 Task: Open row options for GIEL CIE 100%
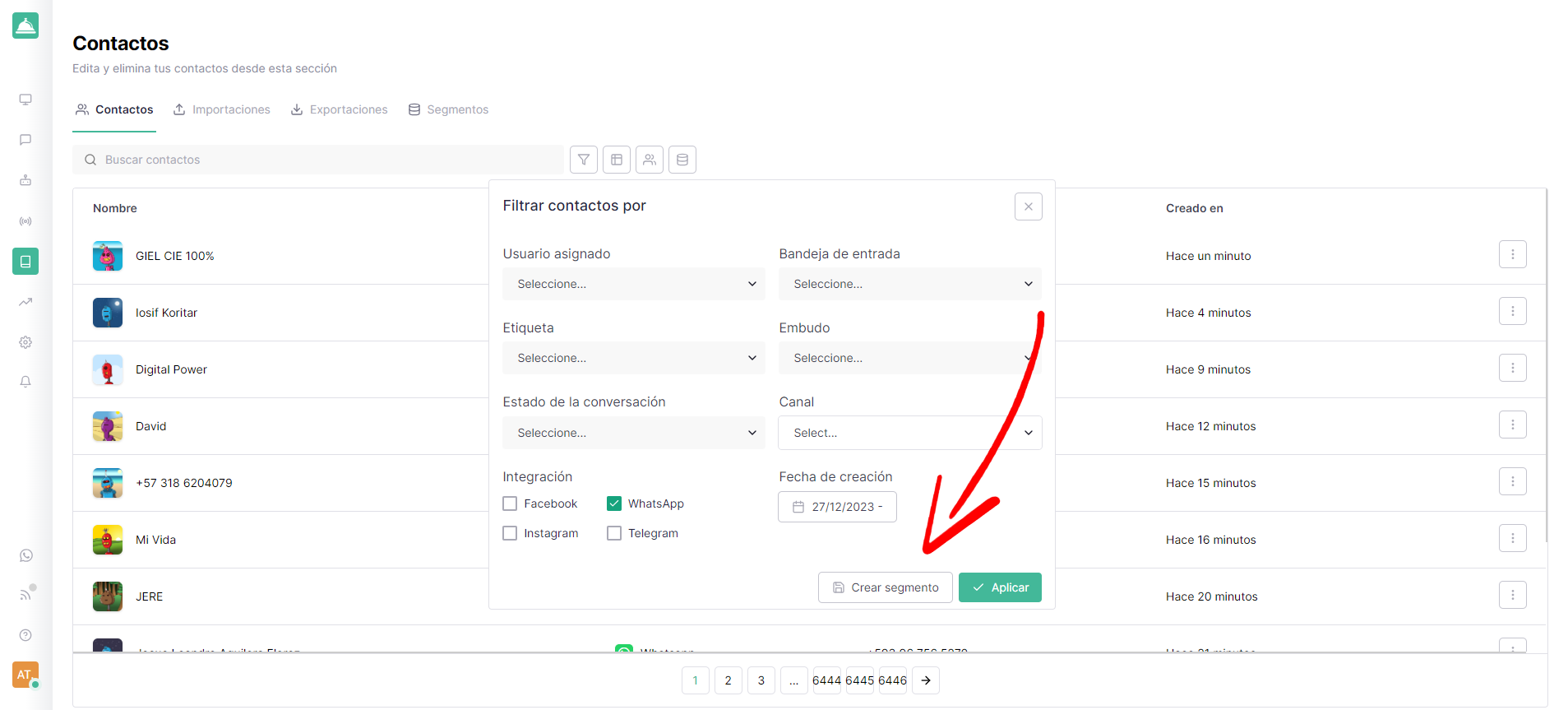point(1513,254)
